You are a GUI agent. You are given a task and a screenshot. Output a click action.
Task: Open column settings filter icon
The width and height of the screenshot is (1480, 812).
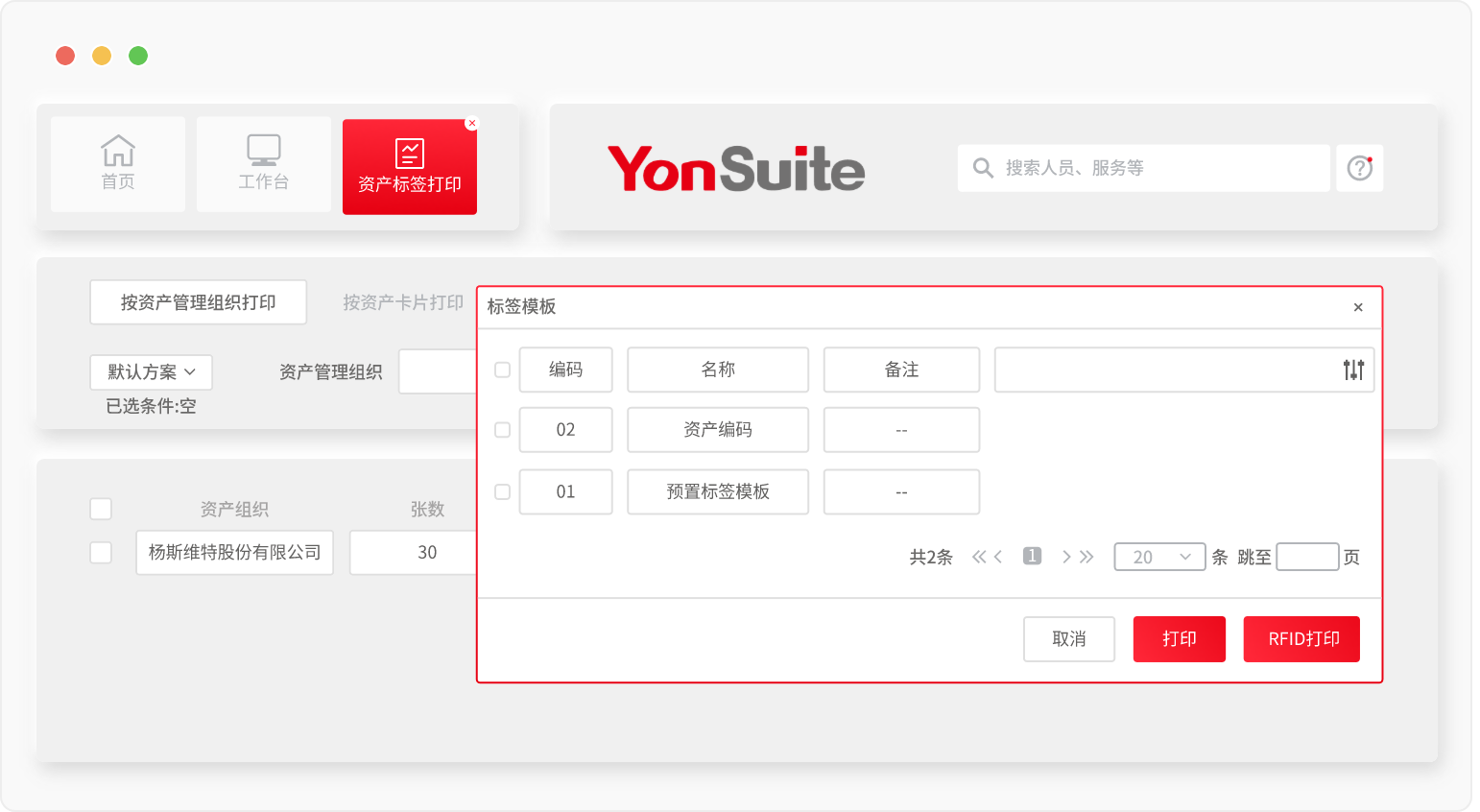pos(1353,370)
